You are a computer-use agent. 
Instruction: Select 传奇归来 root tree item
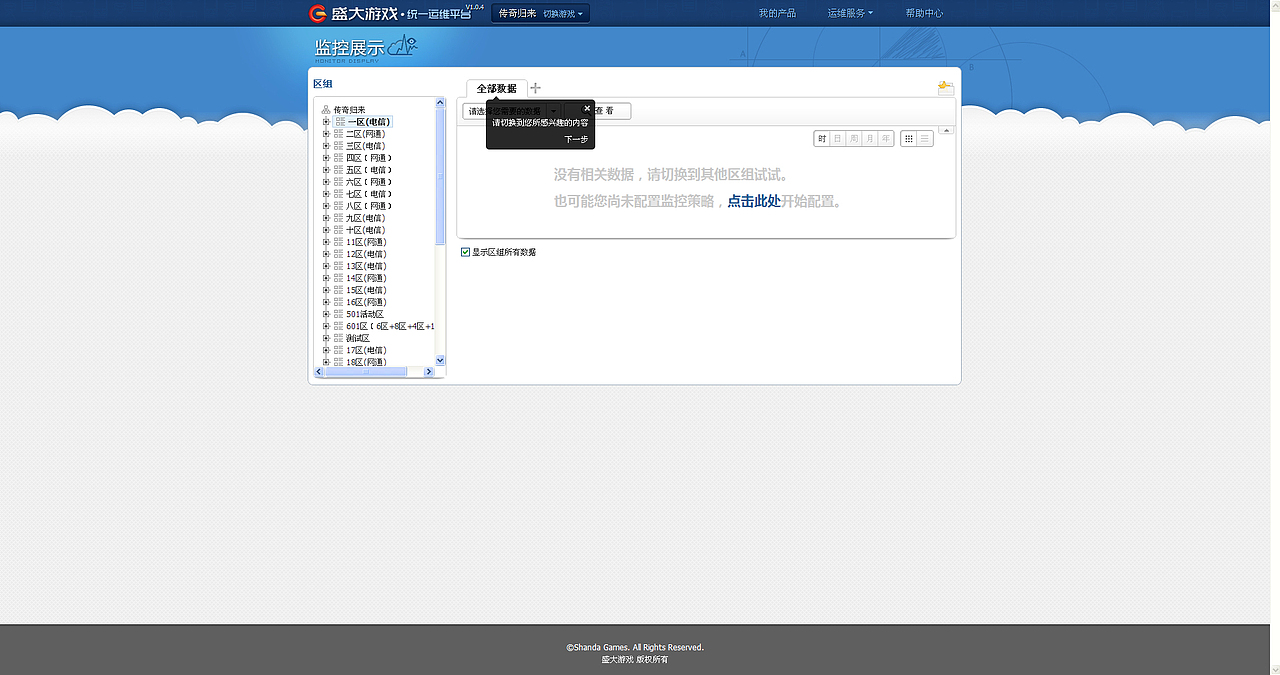[350, 110]
